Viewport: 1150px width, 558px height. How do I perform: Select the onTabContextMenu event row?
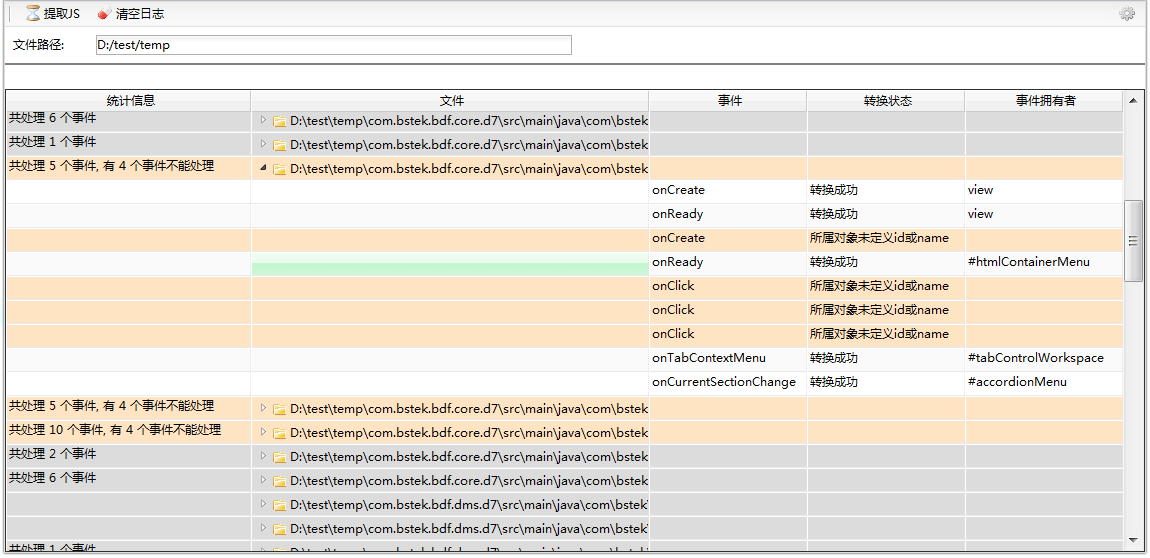pos(708,358)
